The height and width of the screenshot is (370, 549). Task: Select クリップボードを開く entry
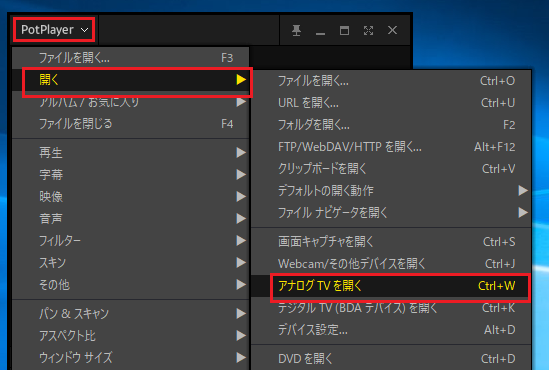(391, 169)
